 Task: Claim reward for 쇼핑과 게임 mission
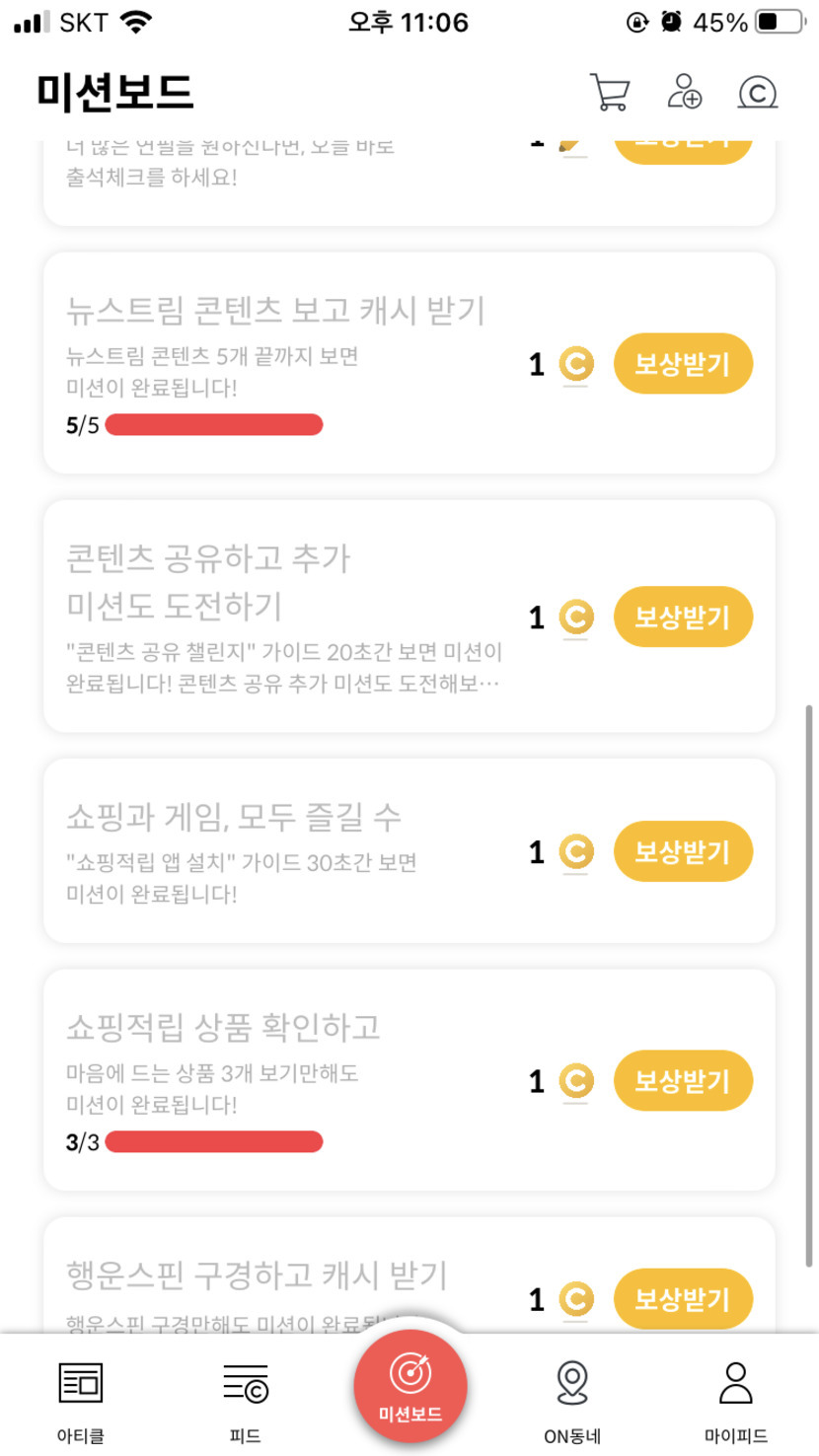(683, 851)
